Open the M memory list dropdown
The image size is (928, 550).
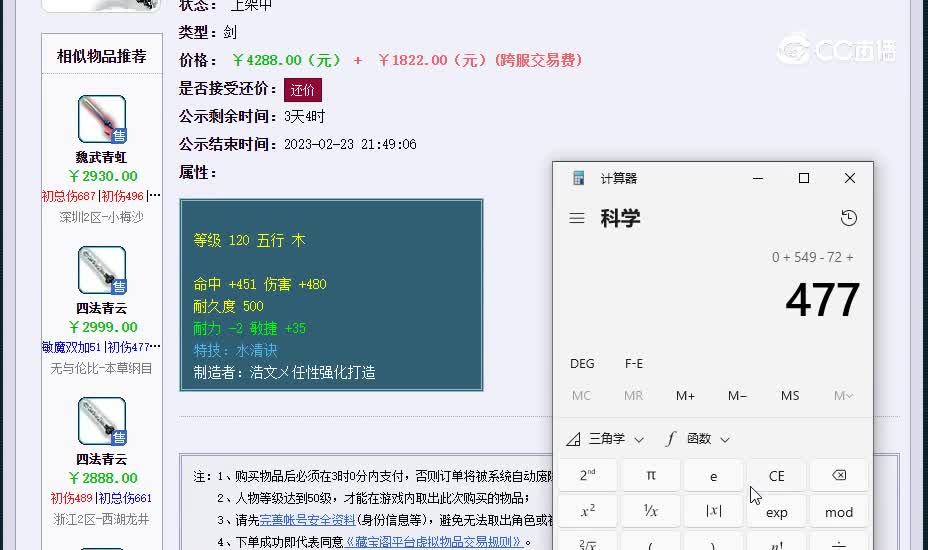click(x=843, y=395)
